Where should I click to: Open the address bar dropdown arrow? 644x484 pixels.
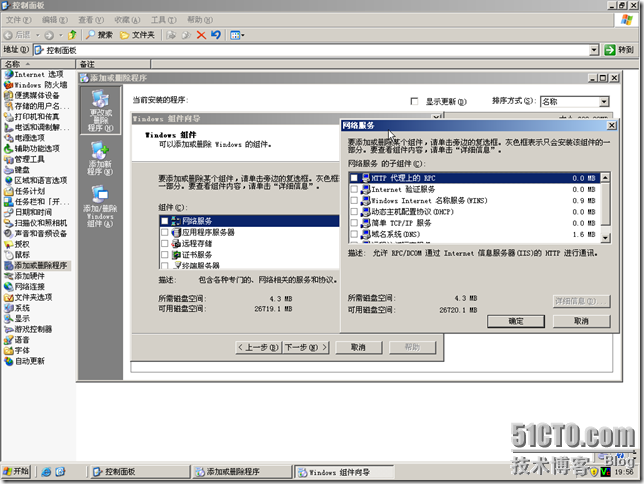coord(594,50)
